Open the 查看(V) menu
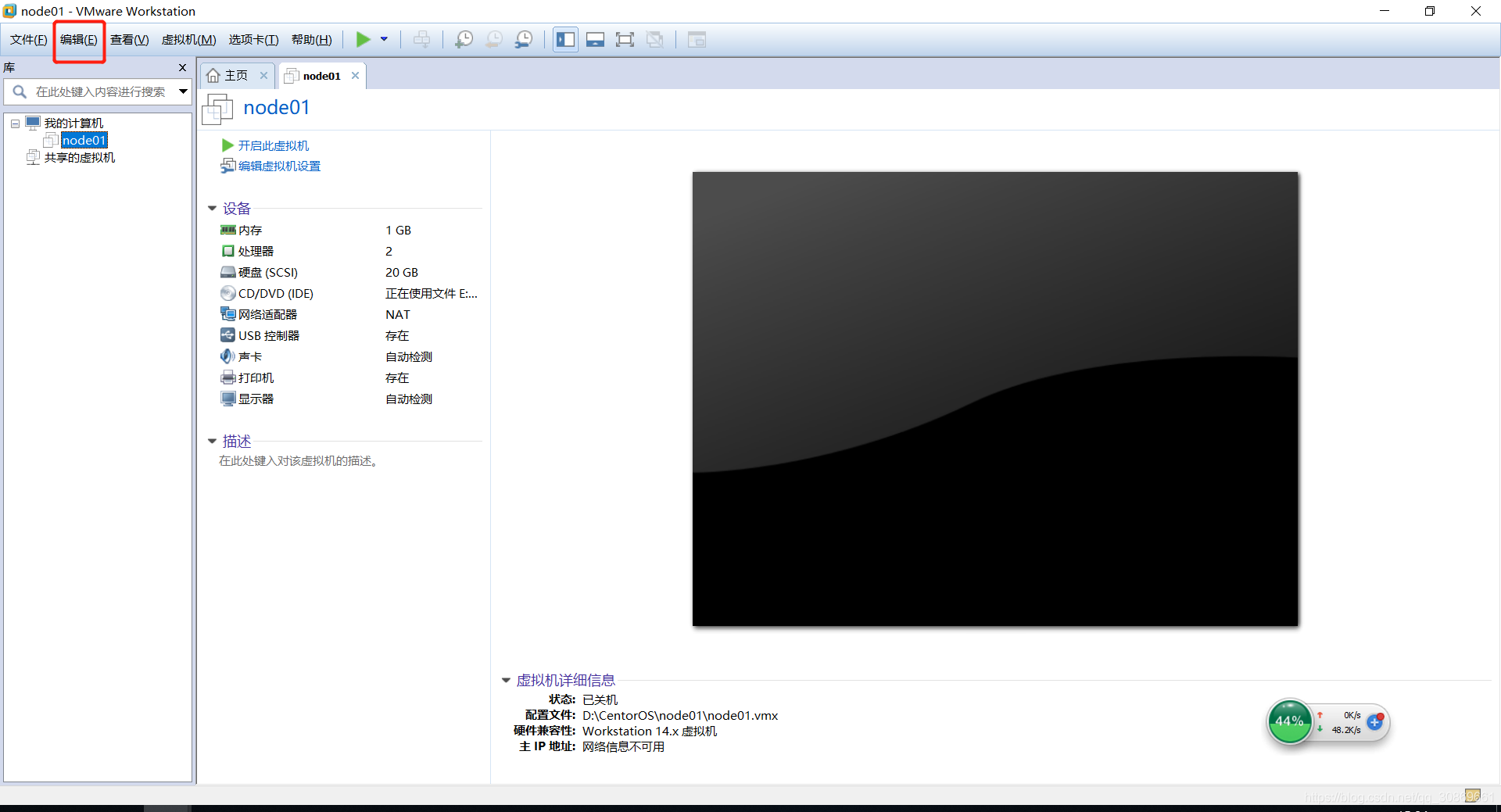 click(130, 40)
